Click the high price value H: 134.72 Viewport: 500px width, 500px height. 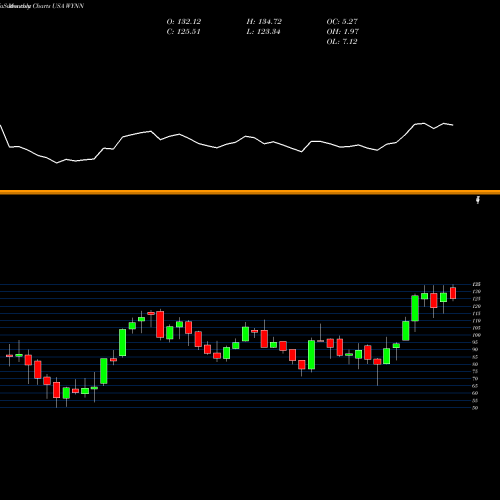pyautogui.click(x=264, y=22)
